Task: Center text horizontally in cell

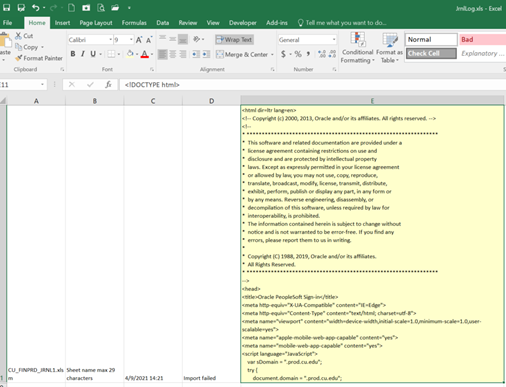Action: pos(172,54)
